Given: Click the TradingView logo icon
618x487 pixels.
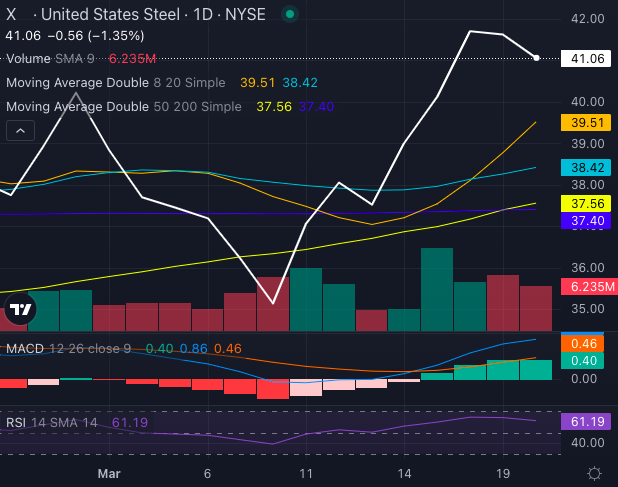Looking at the screenshot, I should point(19,309).
